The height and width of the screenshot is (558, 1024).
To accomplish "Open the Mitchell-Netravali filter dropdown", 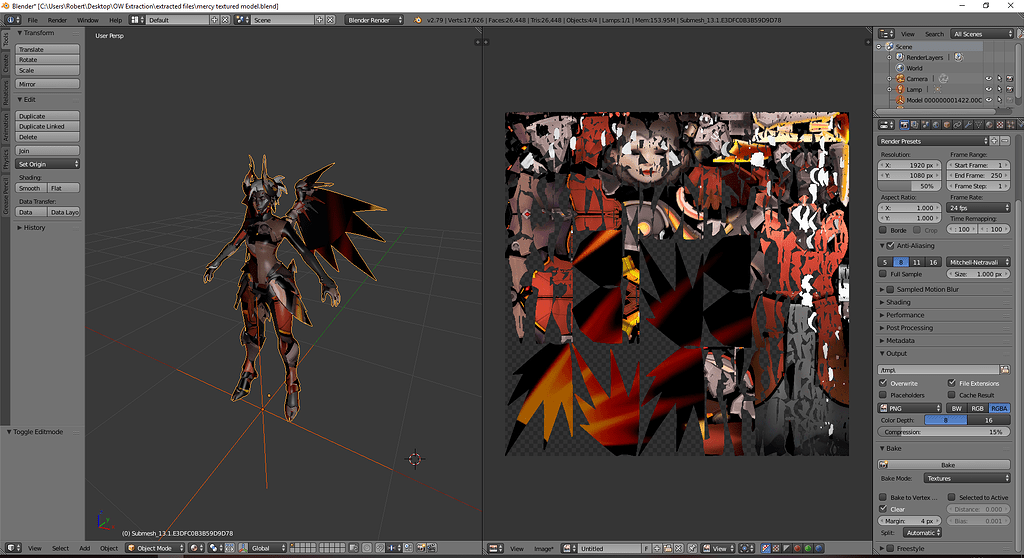I will (978, 262).
